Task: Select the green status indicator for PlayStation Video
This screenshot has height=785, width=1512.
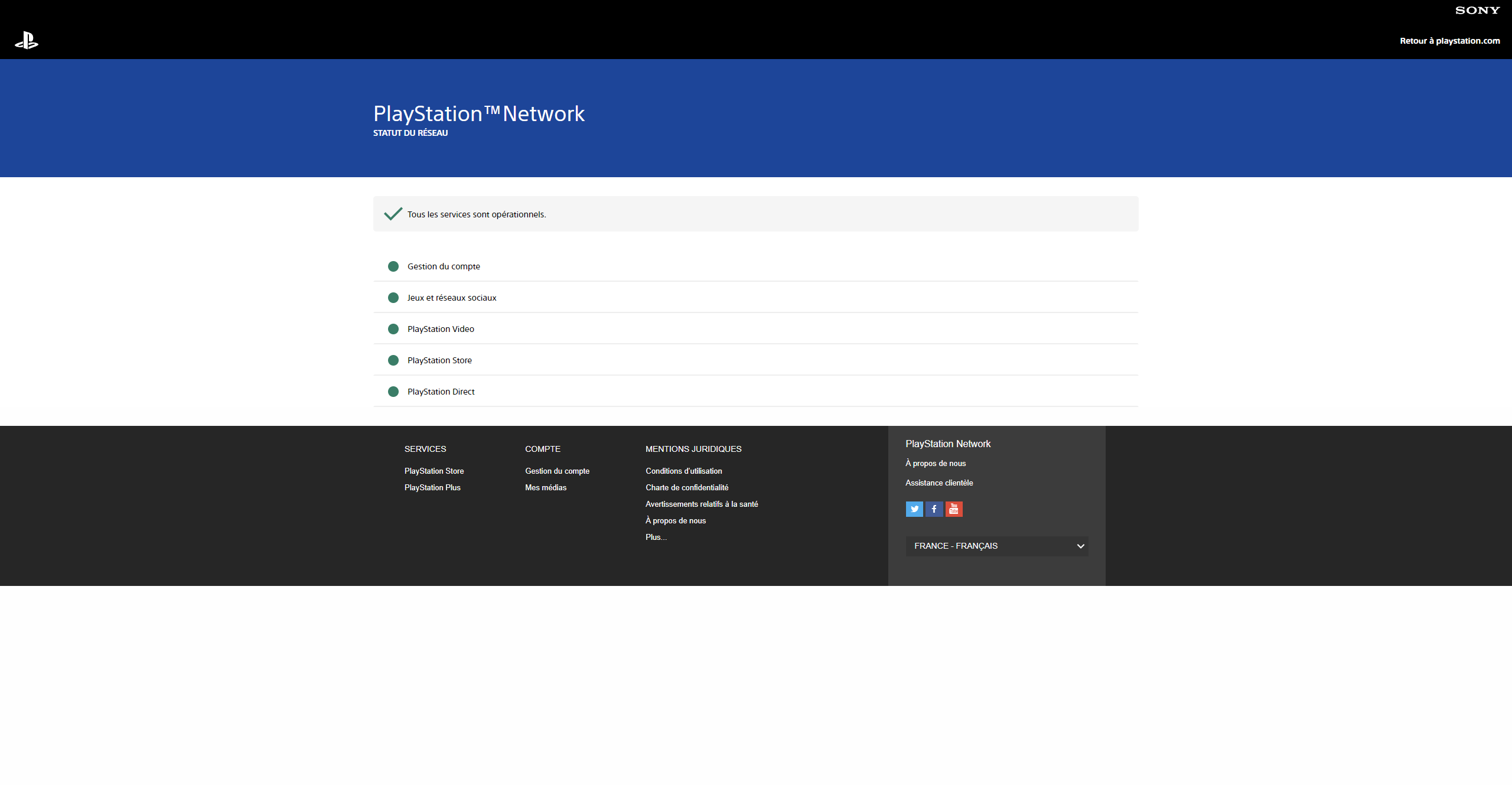Action: pyautogui.click(x=393, y=328)
